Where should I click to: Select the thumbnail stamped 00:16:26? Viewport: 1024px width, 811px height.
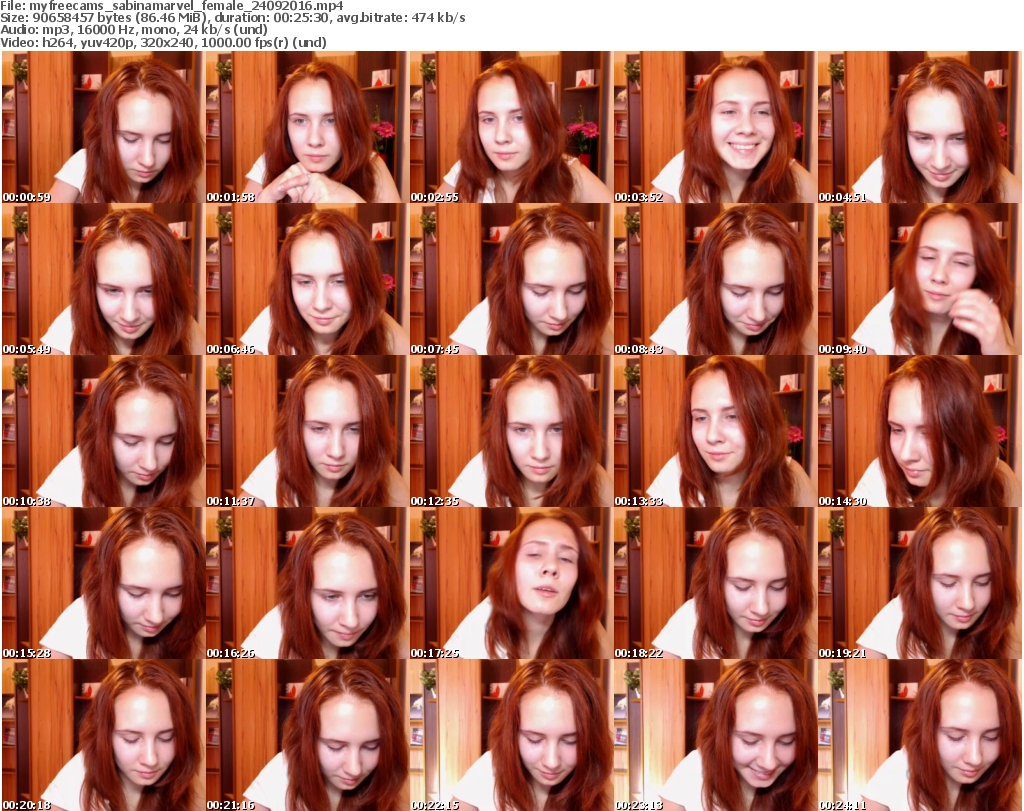(x=307, y=584)
